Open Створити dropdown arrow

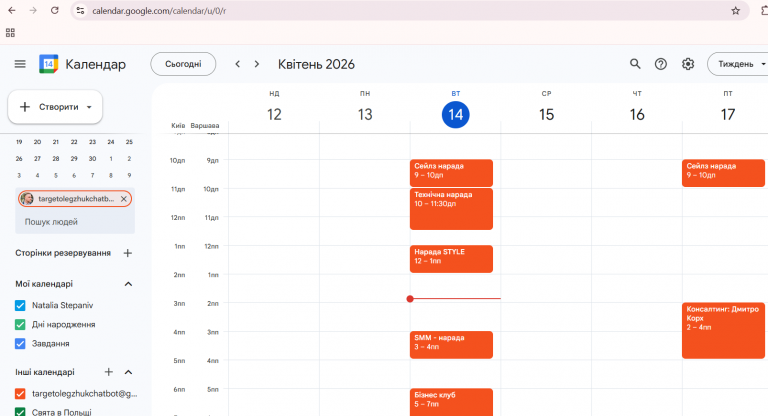[89, 107]
